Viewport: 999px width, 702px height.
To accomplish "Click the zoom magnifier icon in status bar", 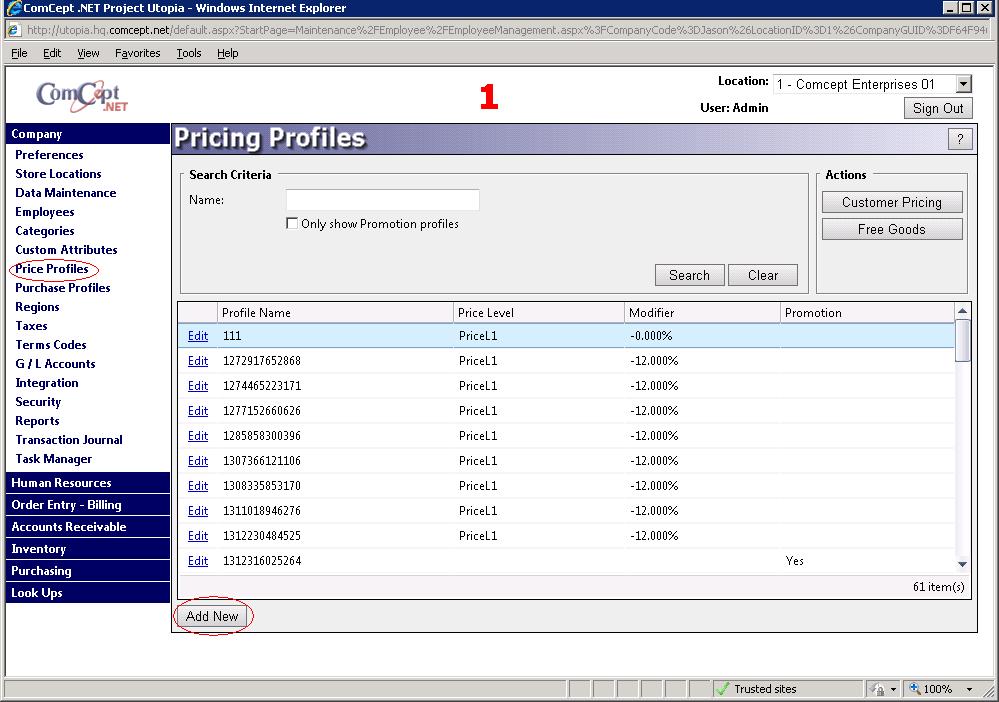I will point(914,689).
